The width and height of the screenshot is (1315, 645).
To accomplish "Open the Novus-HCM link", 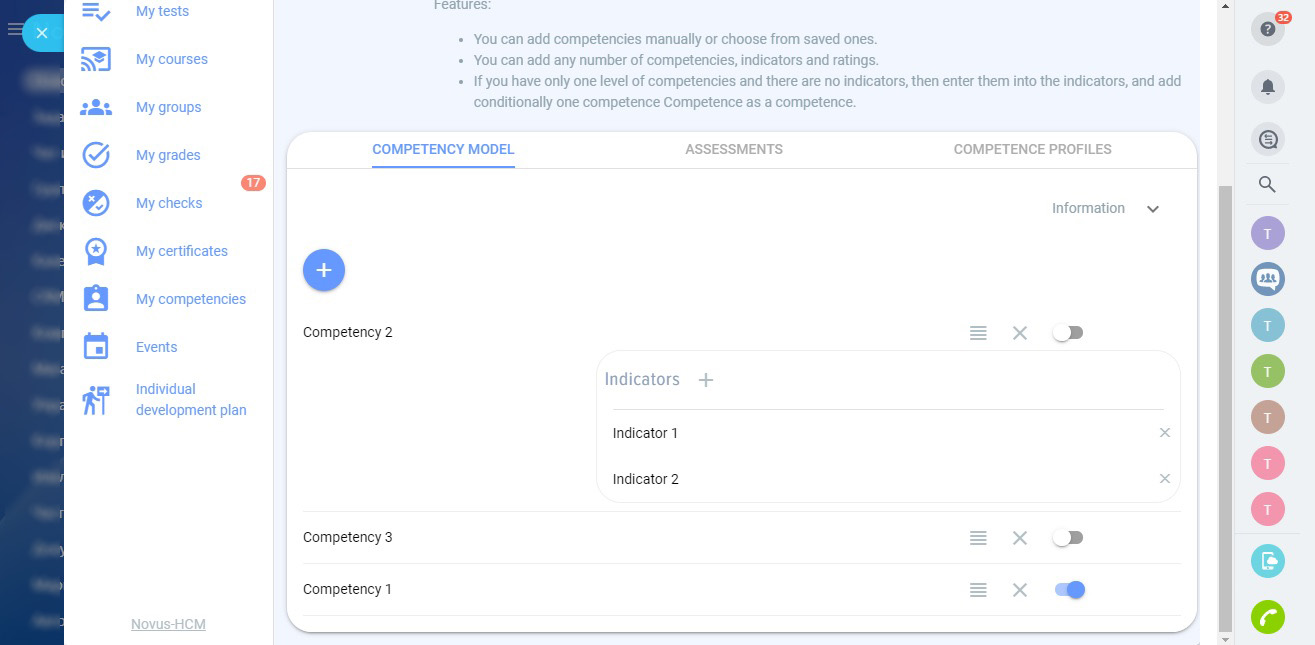I will pos(168,624).
